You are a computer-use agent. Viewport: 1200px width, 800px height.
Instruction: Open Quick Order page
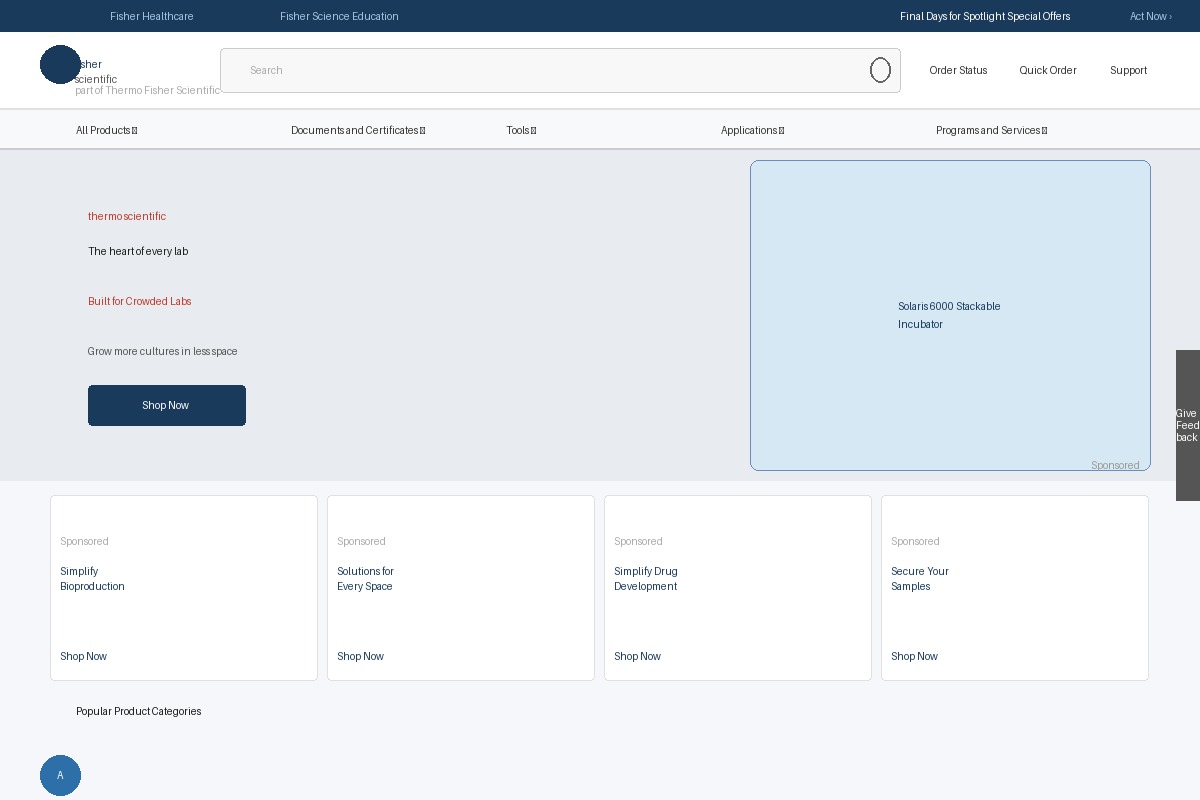point(1048,70)
